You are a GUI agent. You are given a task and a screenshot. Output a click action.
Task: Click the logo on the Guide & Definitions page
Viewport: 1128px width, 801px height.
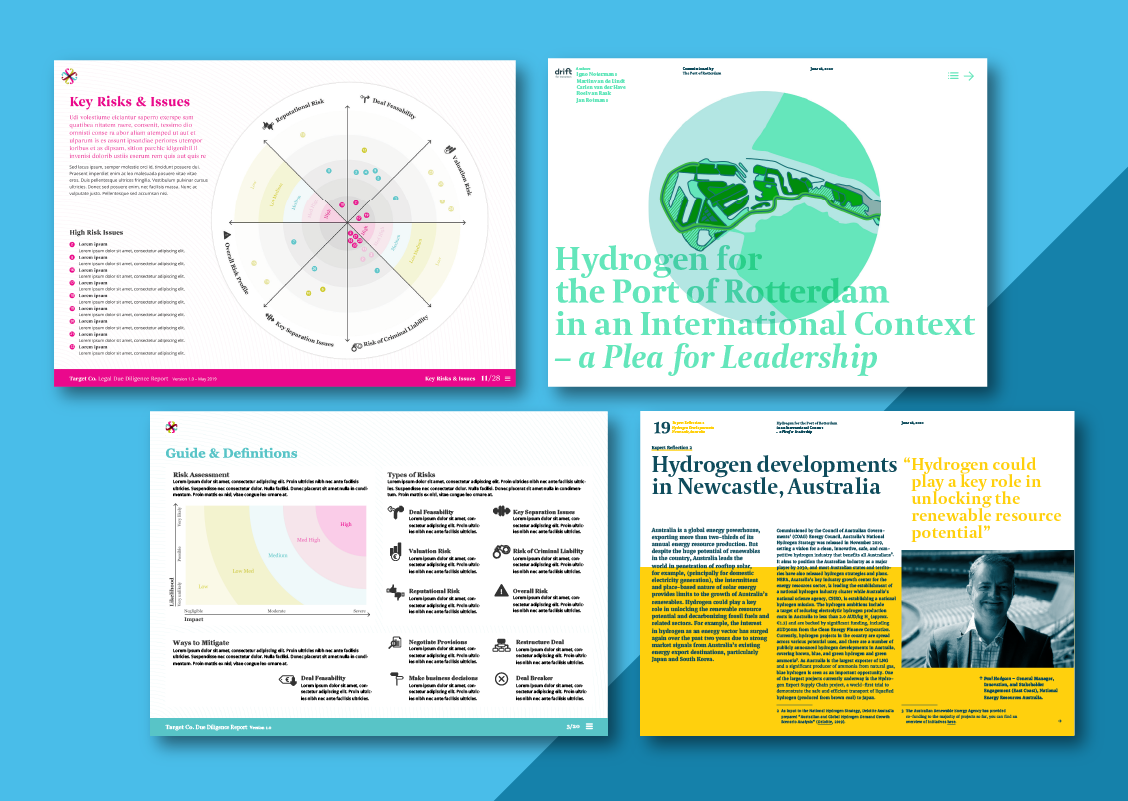(x=171, y=427)
